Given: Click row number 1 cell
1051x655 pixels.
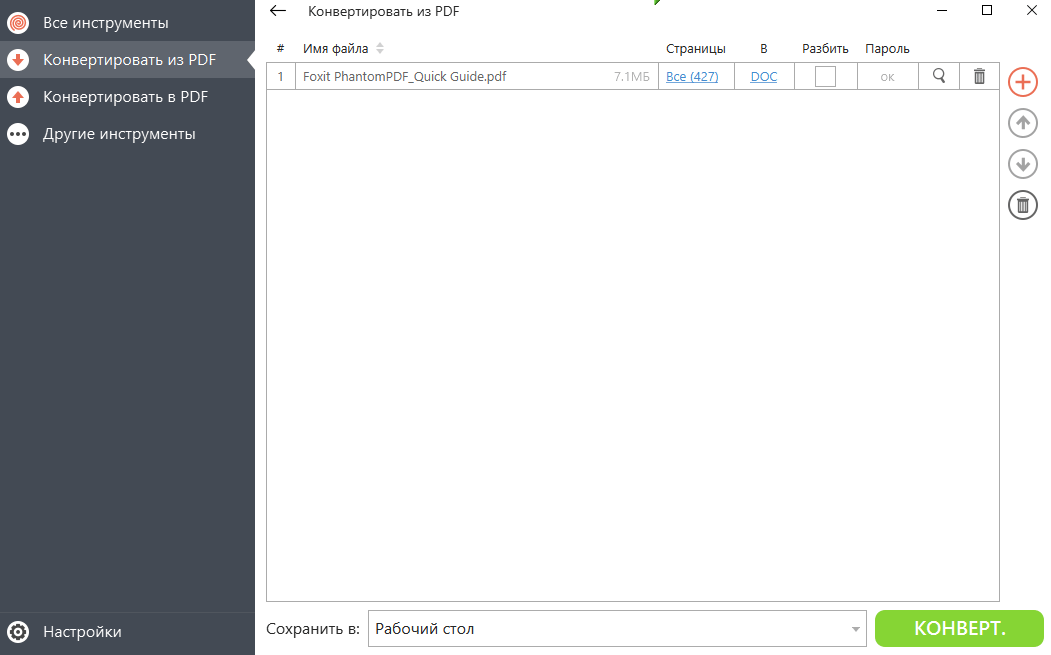Looking at the screenshot, I should pos(281,76).
